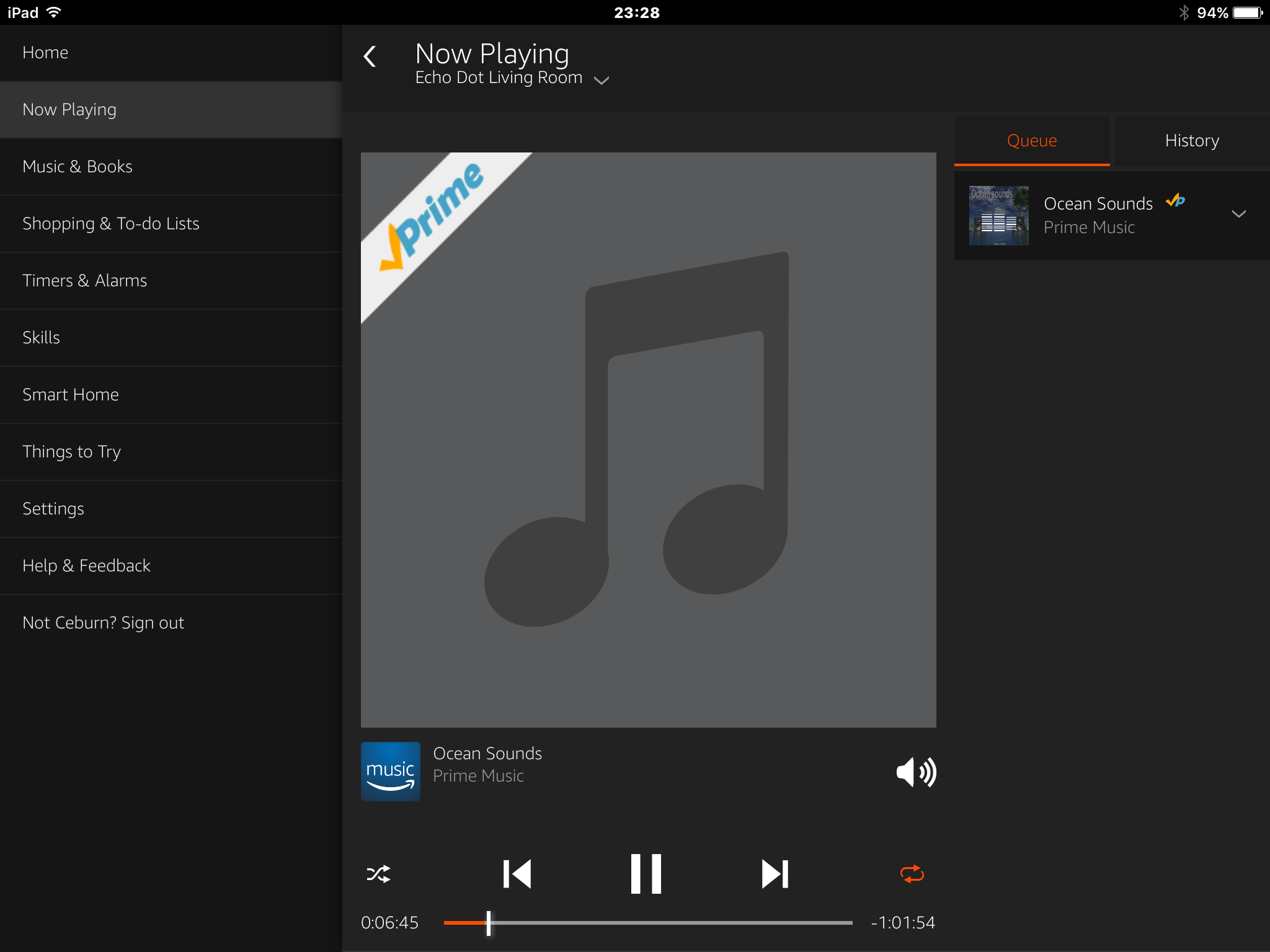The width and height of the screenshot is (1270, 952).
Task: Tap the Prime badge next to Ocean Sounds
Action: pos(1176,200)
